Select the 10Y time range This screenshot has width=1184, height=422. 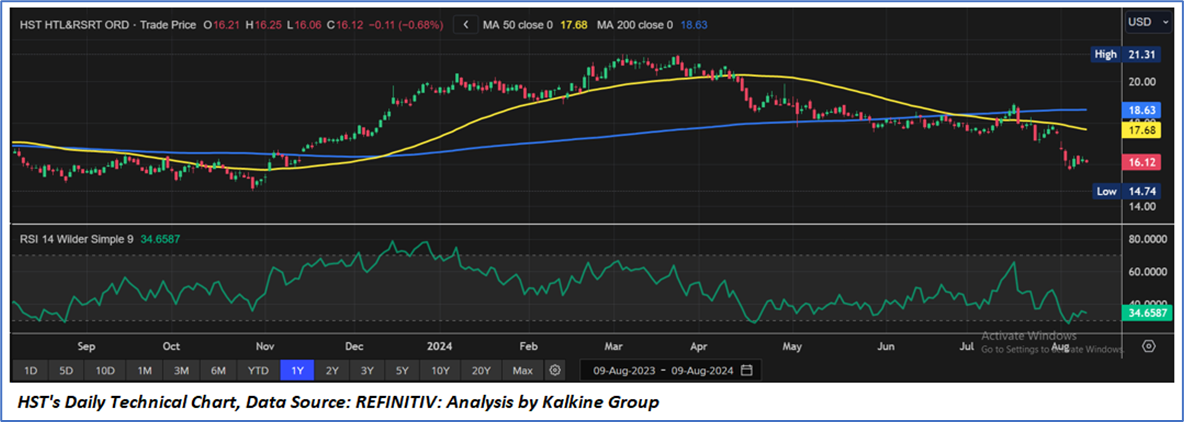coord(440,371)
